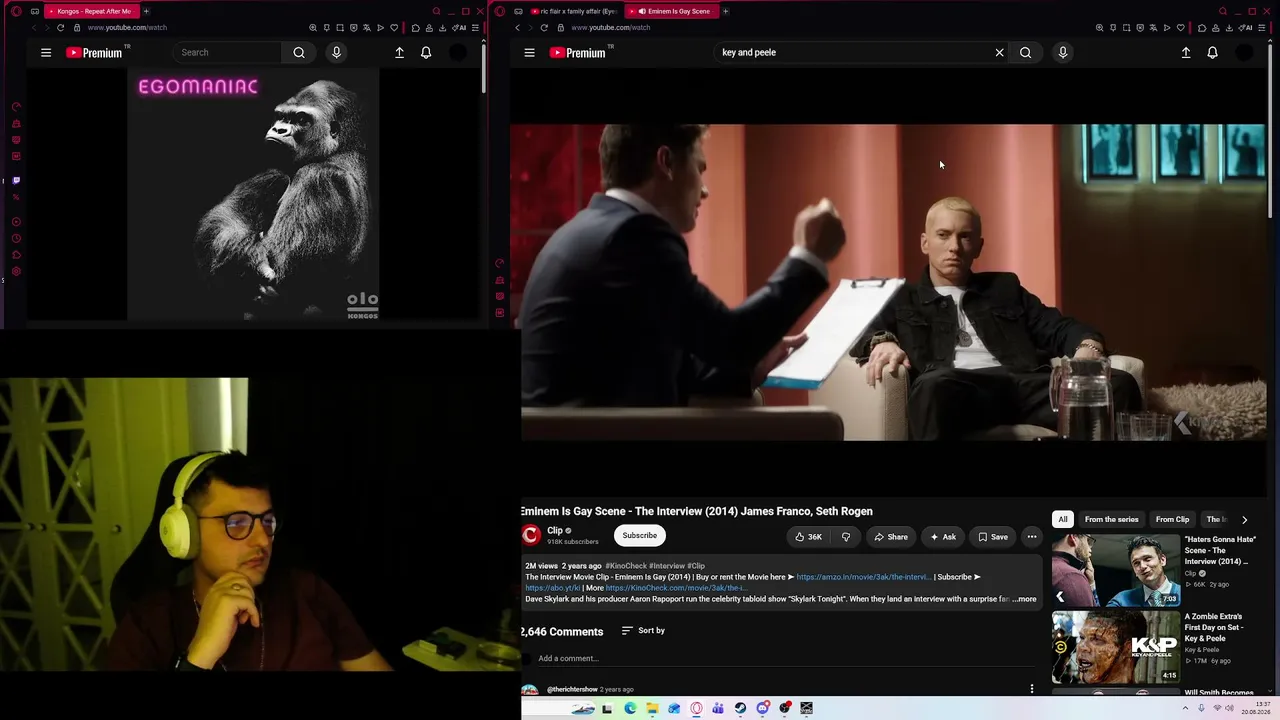Switch to 'ric flair x family affair' tab
The width and height of the screenshot is (1280, 720).
coord(573,11)
